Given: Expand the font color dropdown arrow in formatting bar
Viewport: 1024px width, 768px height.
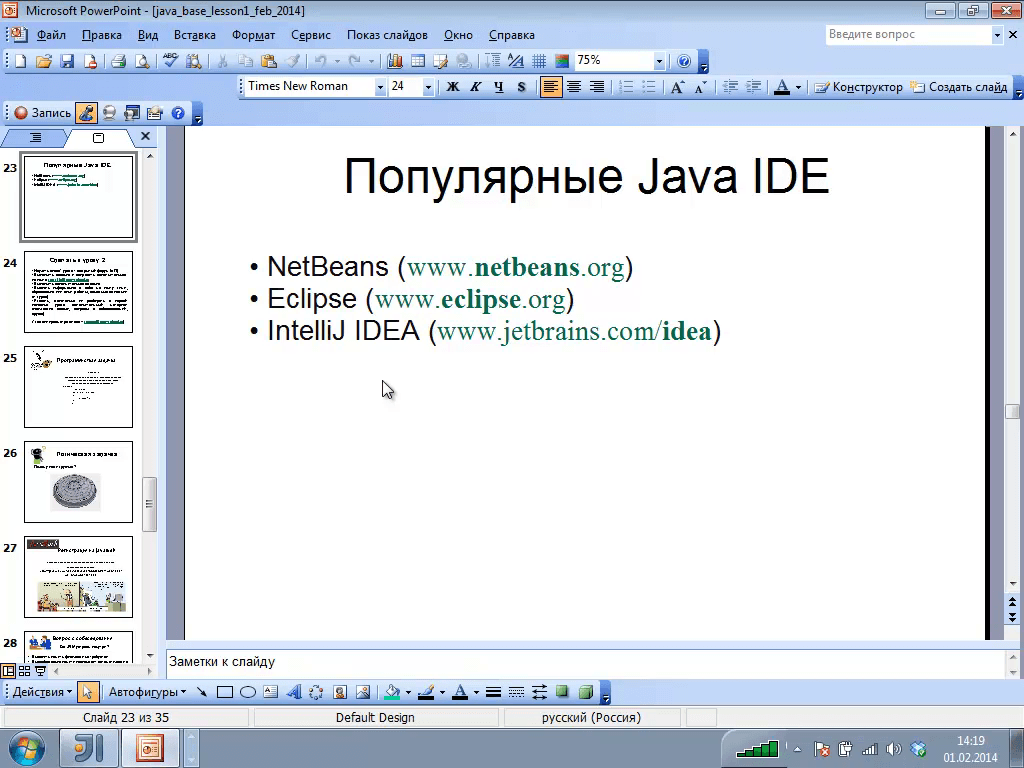Looking at the screenshot, I should click(798, 87).
